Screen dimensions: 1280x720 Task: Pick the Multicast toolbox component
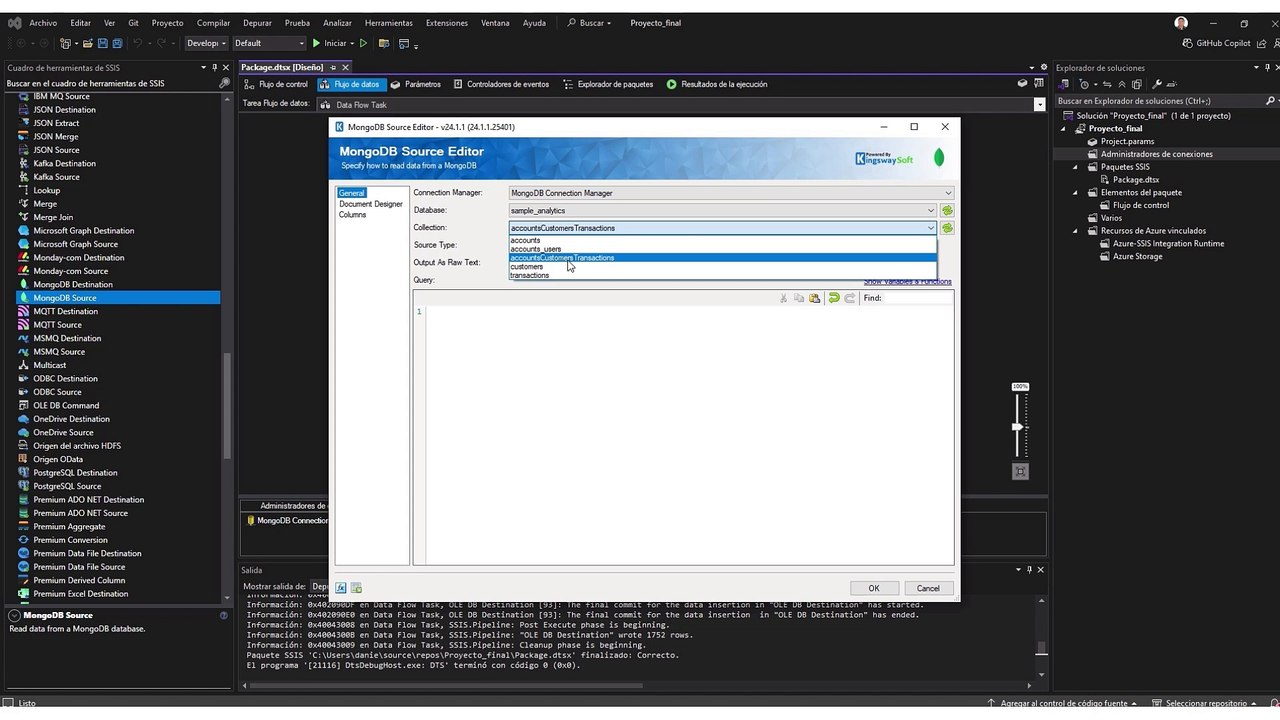pyautogui.click(x=50, y=365)
